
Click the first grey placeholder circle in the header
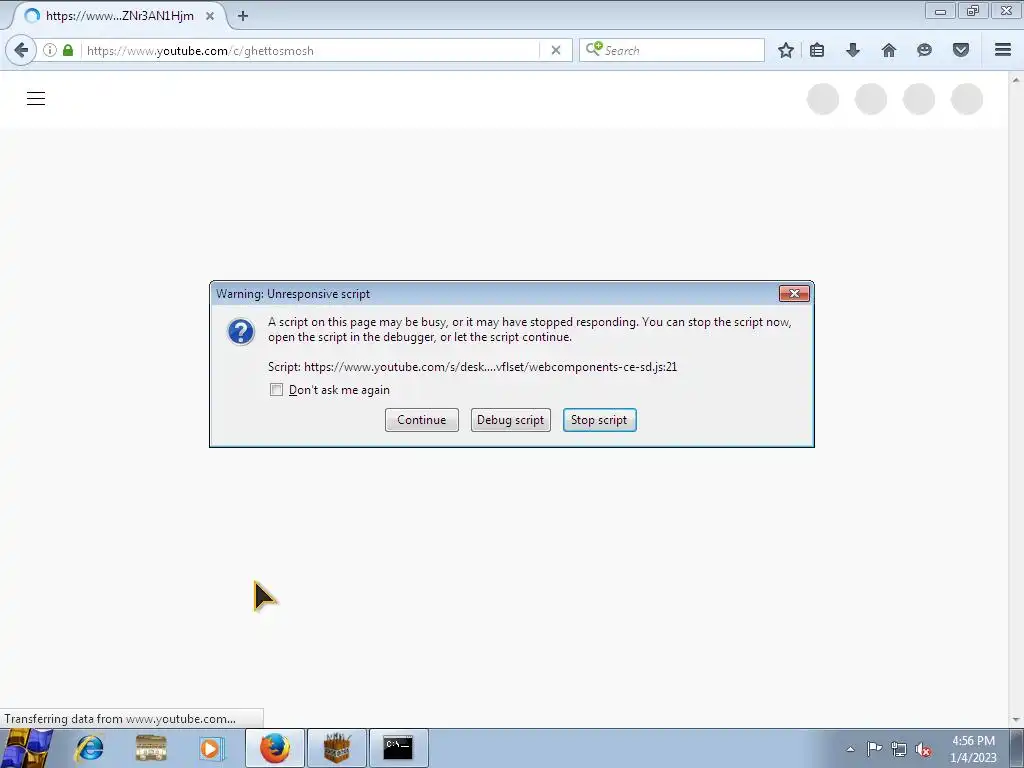pos(823,99)
